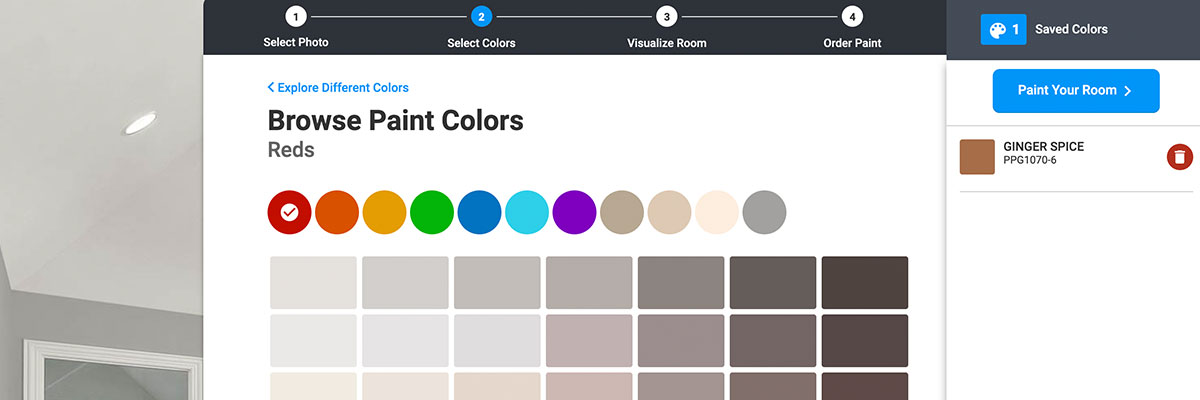This screenshot has height=400, width=1200.
Task: Go back via Explore Different Colors
Action: pyautogui.click(x=338, y=88)
